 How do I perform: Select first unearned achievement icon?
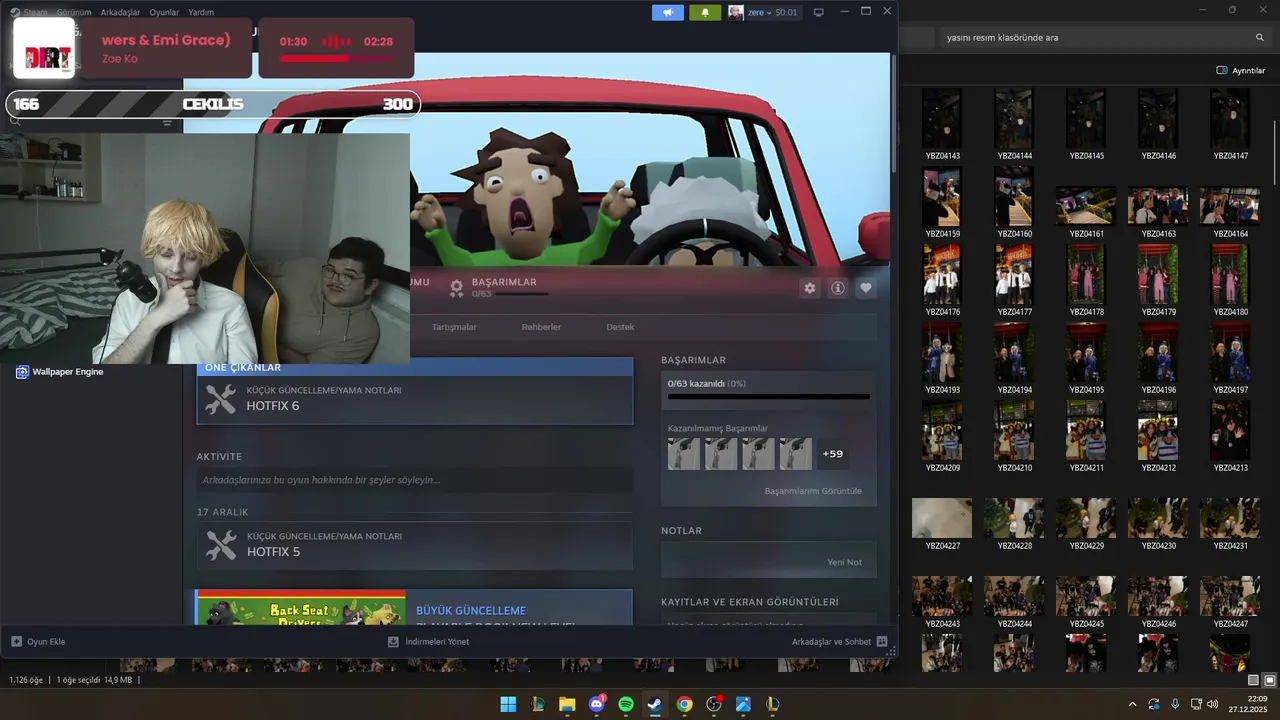click(x=684, y=454)
